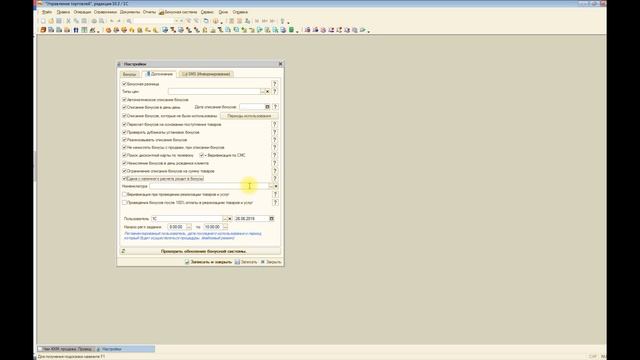Open help for Начисление бонусов в день рождения
This screenshot has width=640, height=360.
coord(275,163)
